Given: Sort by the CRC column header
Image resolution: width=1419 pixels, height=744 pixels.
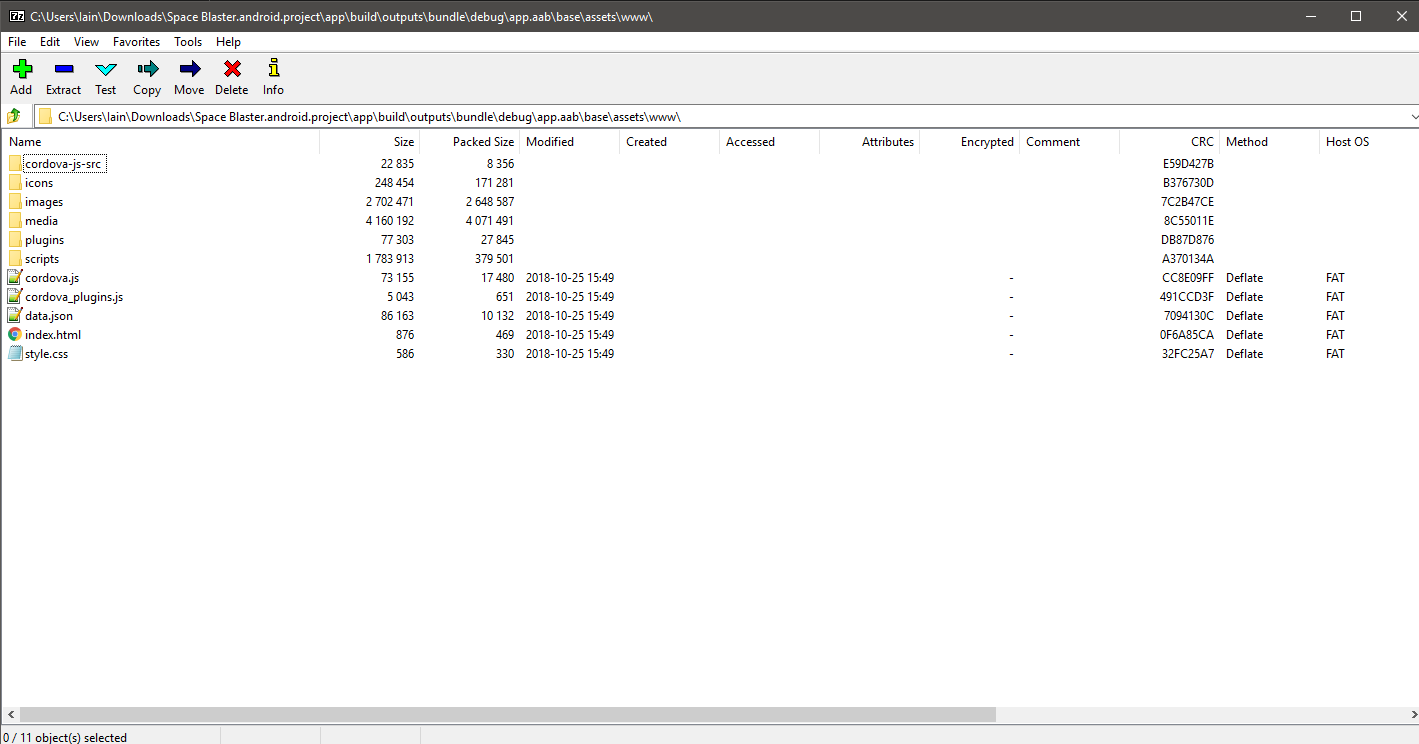Looking at the screenshot, I should coord(1201,142).
